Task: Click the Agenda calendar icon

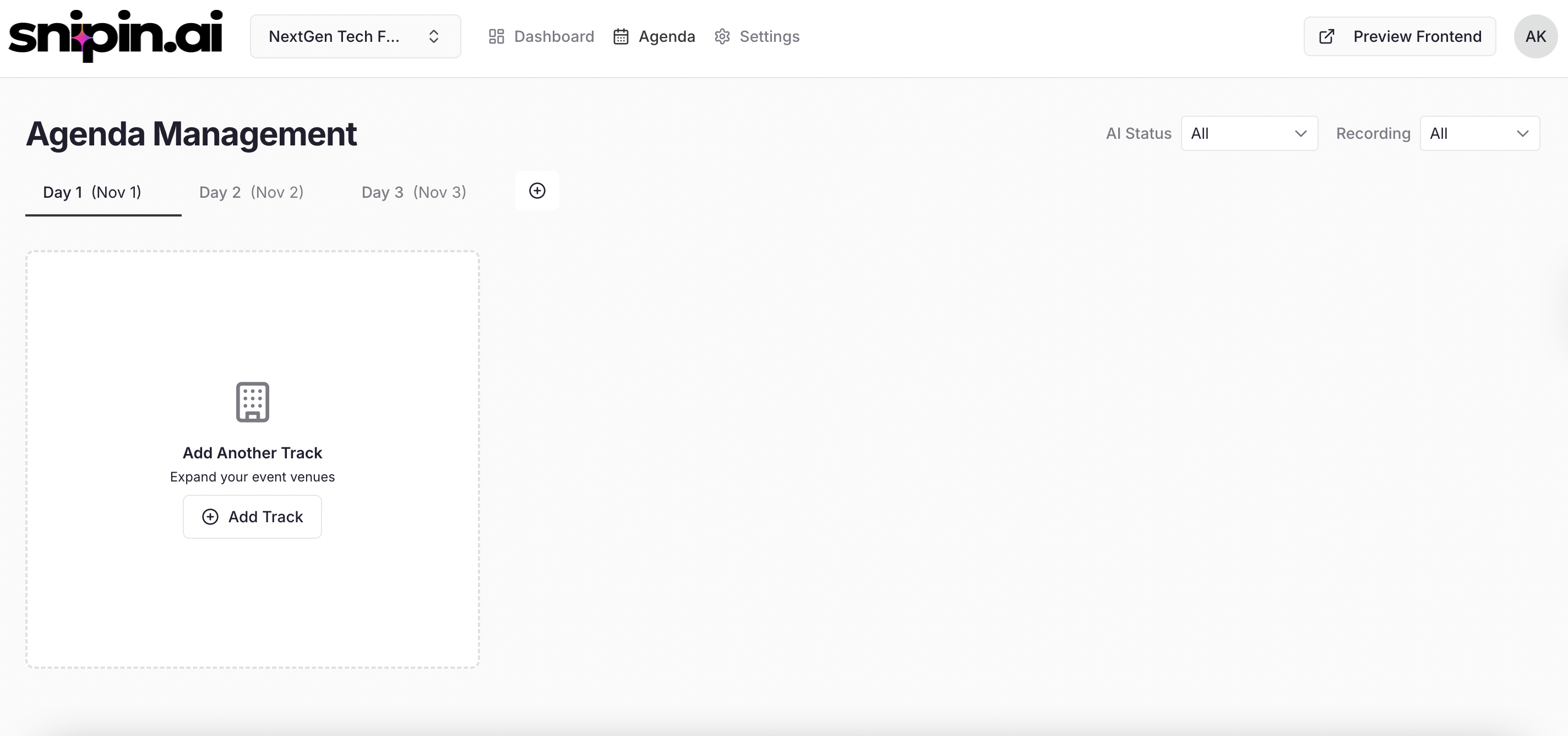Action: tap(620, 36)
